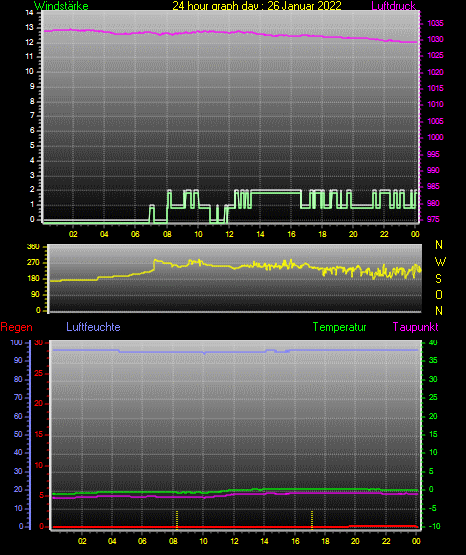Click the 24 hour graph day title

[257, 6]
